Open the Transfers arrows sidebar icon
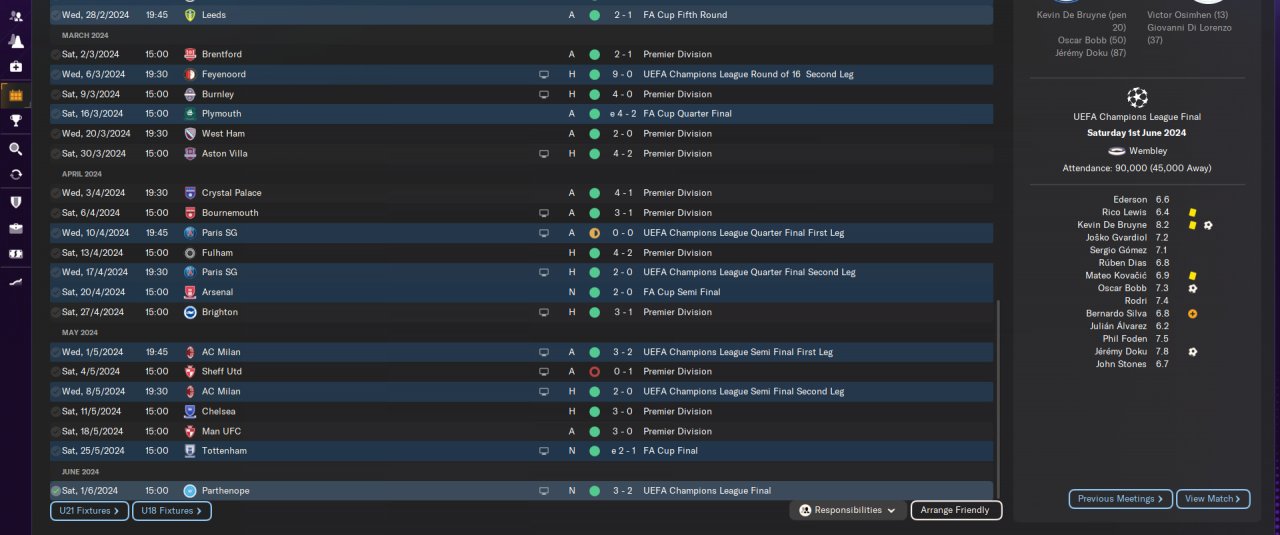 click(15, 174)
